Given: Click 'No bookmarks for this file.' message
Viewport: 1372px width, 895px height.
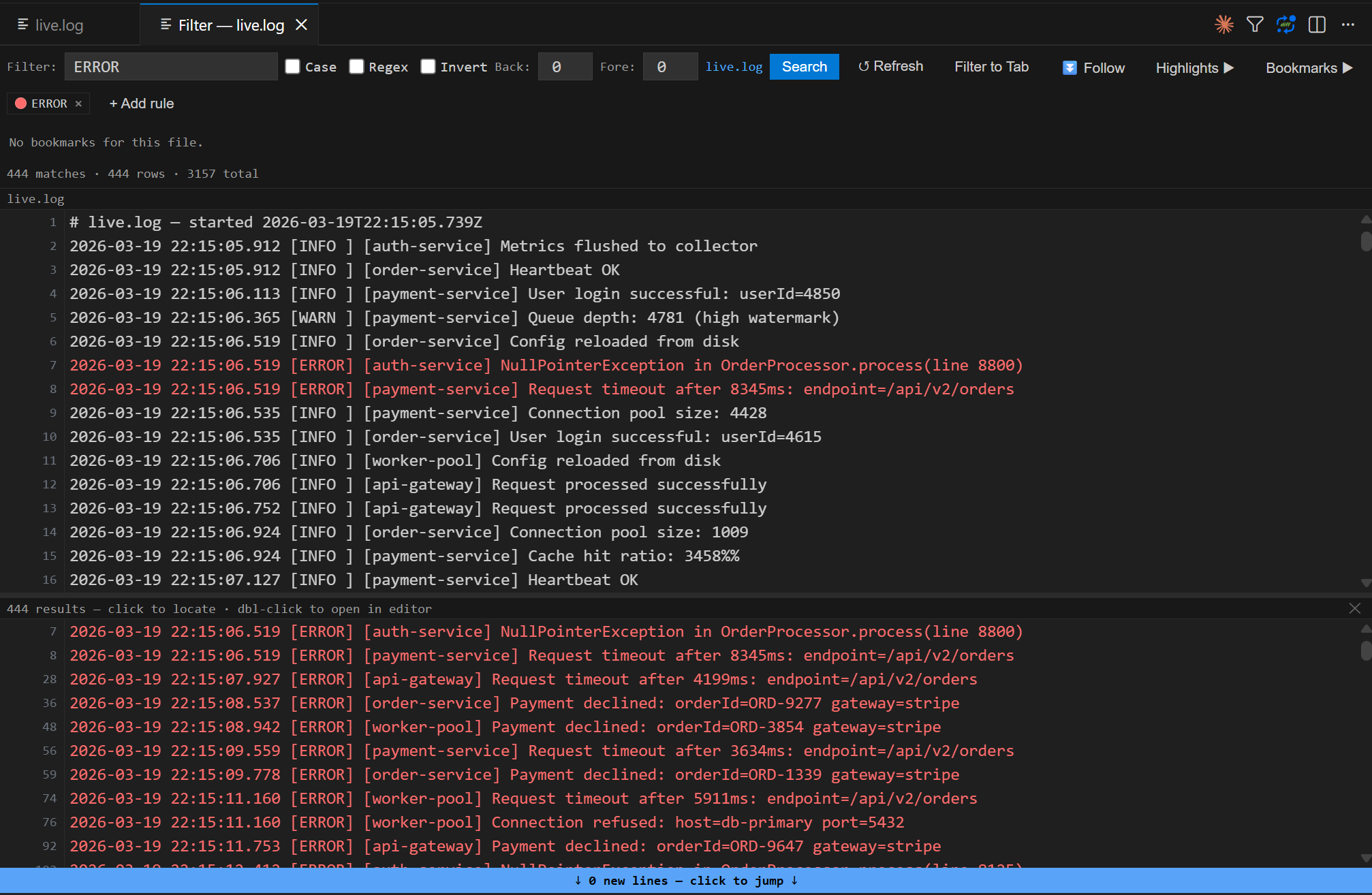Looking at the screenshot, I should coord(106,142).
